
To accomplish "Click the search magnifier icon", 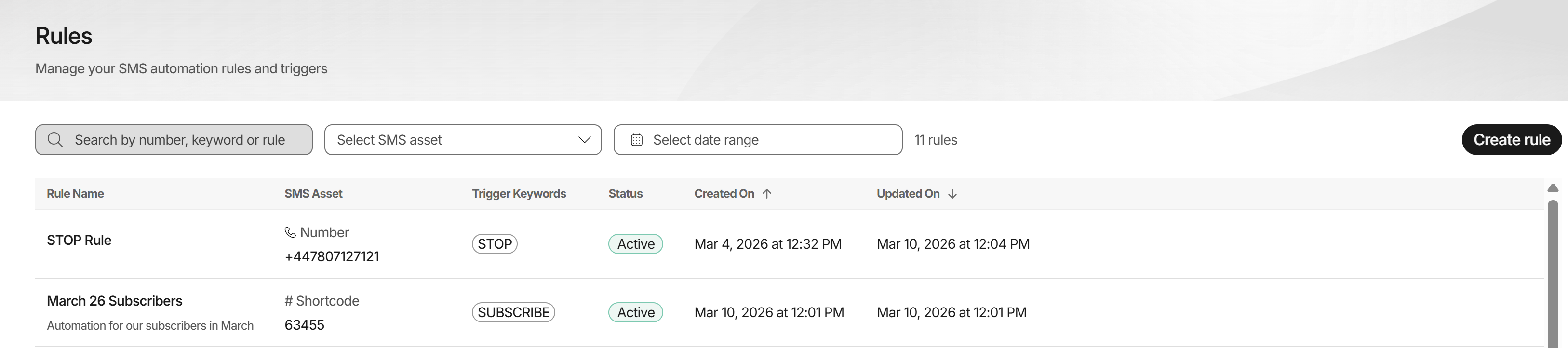I will click(55, 140).
